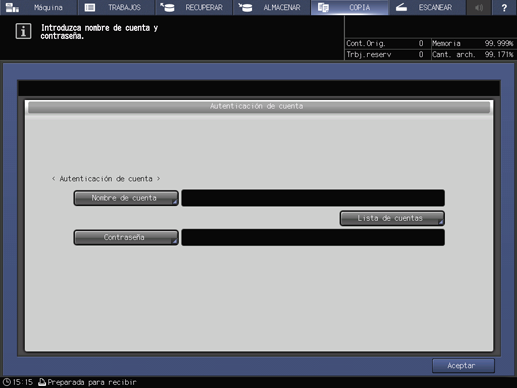The width and height of the screenshot is (517, 388).
Task: Open the Lista de cuentas
Action: tap(392, 218)
